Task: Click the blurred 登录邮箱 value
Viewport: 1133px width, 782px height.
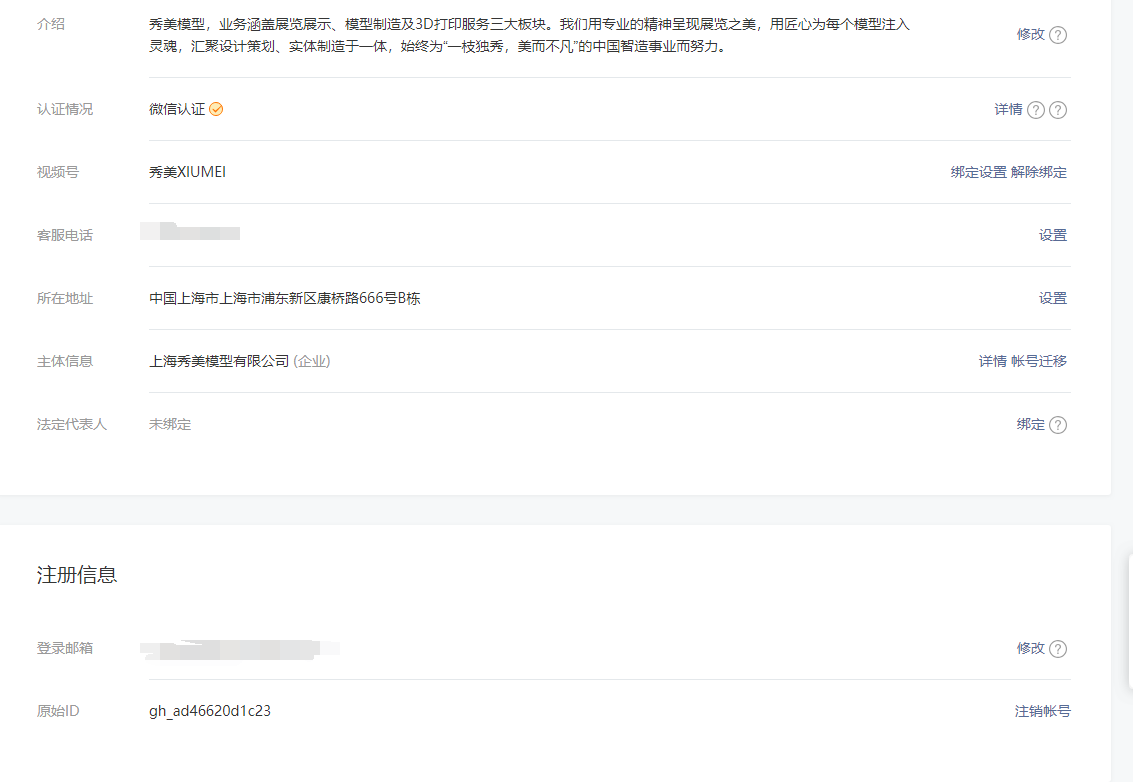Action: 240,650
